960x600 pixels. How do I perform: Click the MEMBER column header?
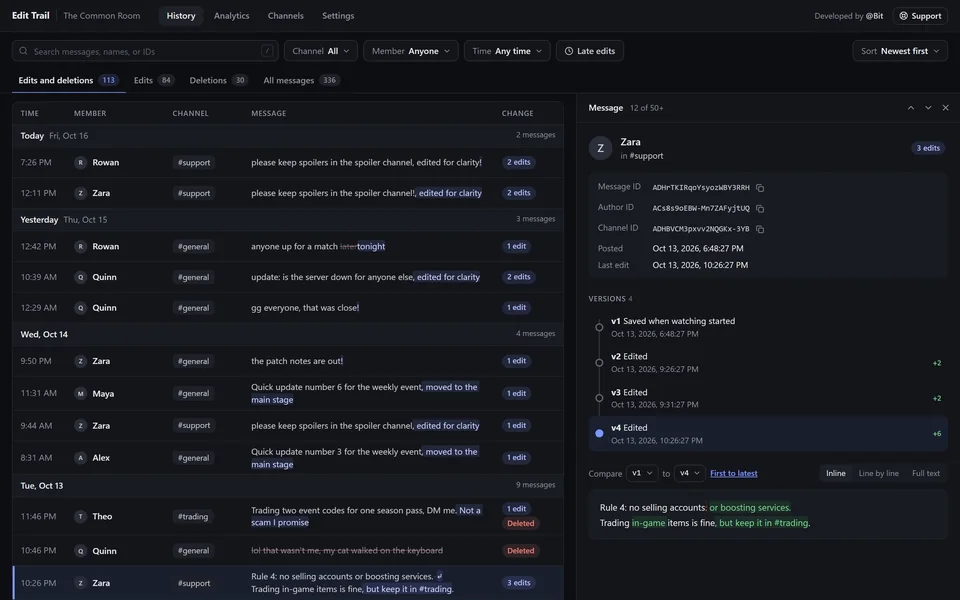(x=90, y=113)
